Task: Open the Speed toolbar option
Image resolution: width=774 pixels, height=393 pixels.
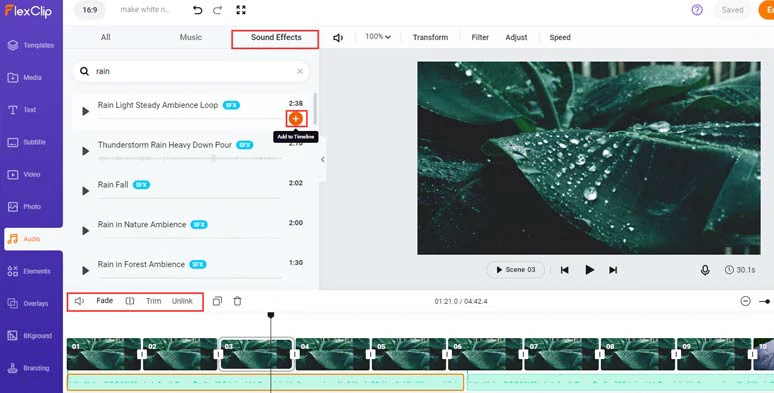Action: click(560, 38)
